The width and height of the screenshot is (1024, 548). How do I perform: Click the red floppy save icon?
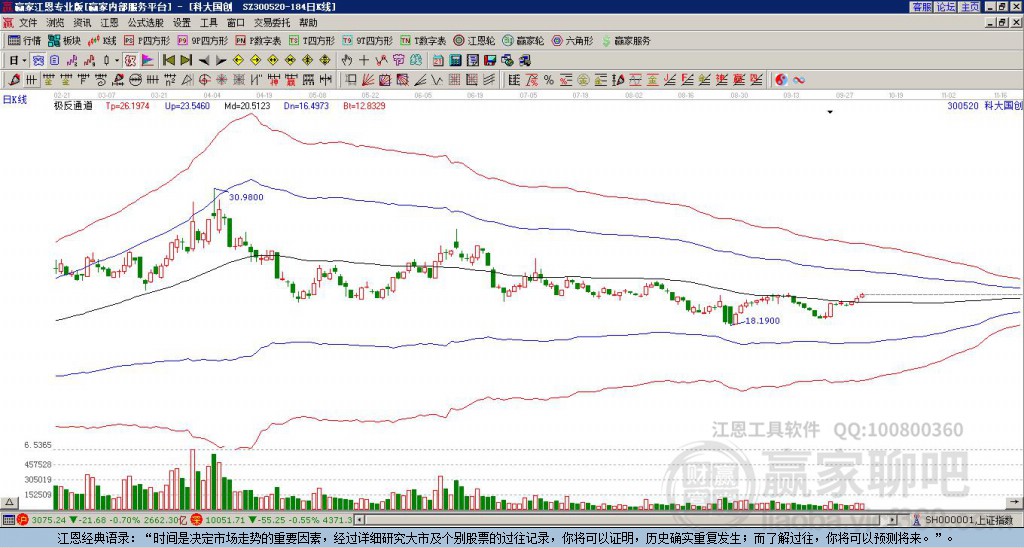(490, 61)
